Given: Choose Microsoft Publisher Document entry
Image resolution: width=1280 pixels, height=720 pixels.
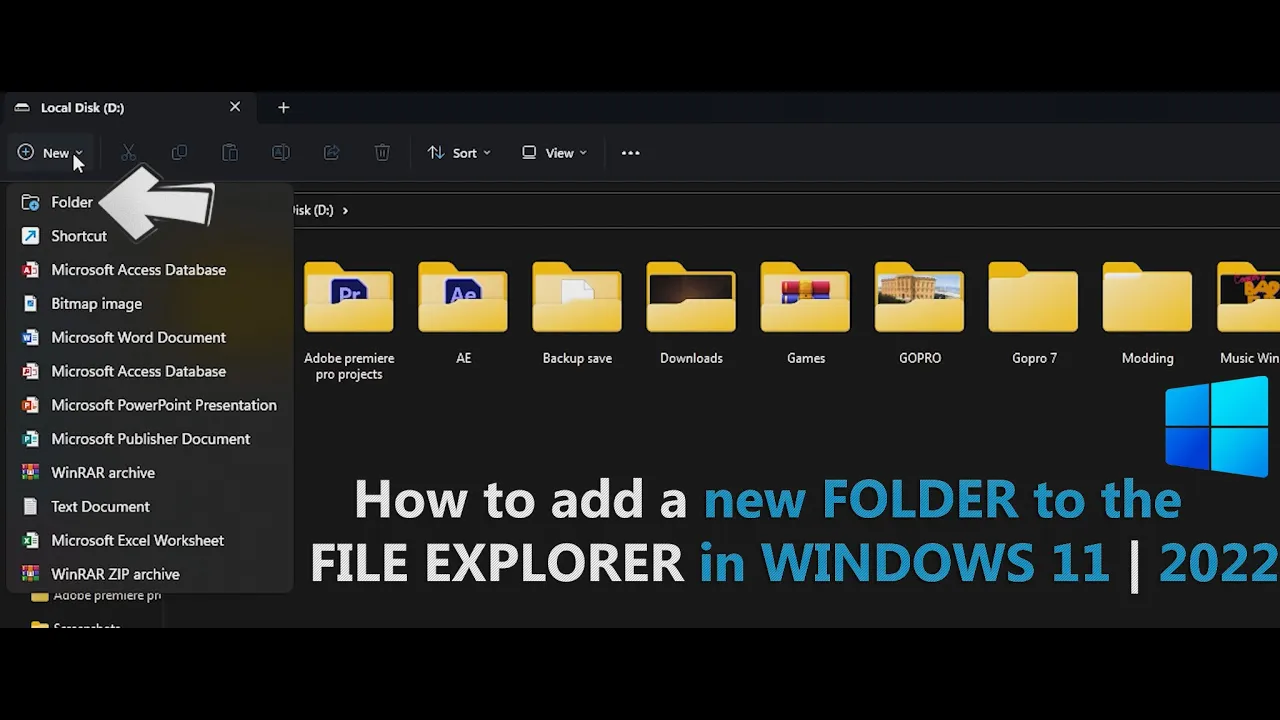Looking at the screenshot, I should 150,439.
